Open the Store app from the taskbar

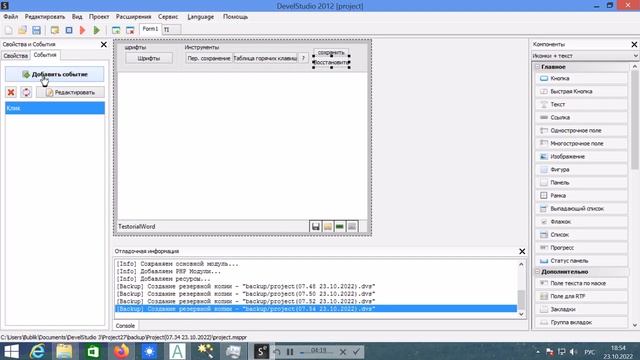[93, 351]
